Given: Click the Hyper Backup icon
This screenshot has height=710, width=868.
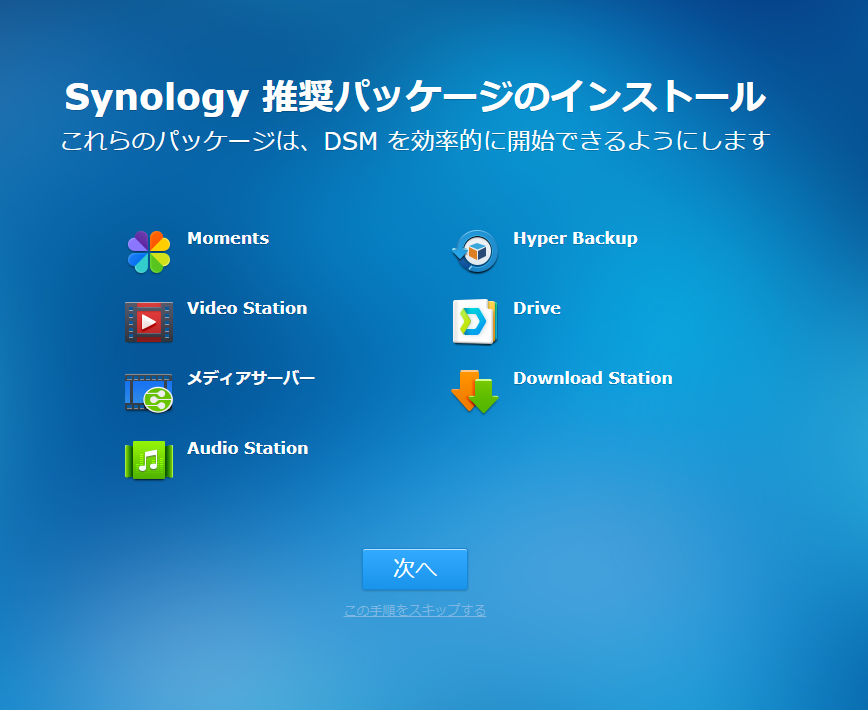Looking at the screenshot, I should [x=475, y=252].
